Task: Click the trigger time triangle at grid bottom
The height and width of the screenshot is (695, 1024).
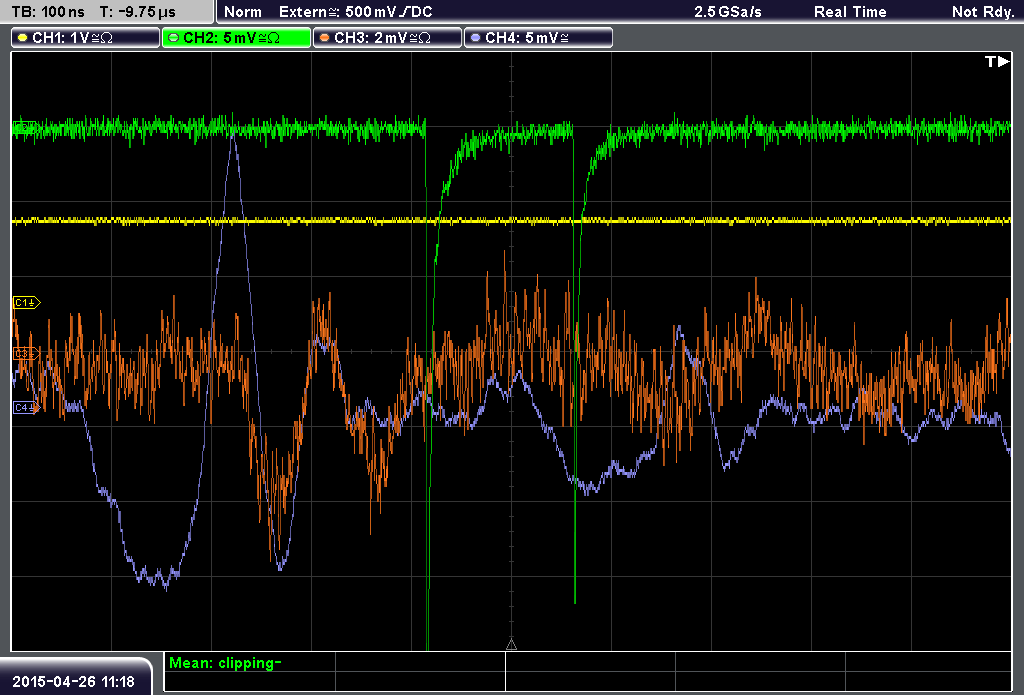Action: coord(511,645)
